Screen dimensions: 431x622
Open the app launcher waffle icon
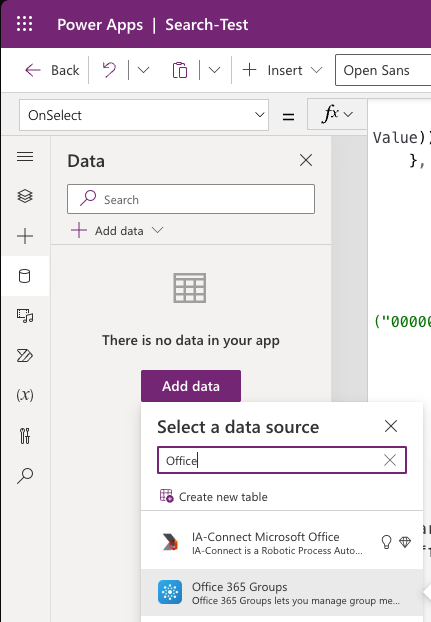coord(25,24)
